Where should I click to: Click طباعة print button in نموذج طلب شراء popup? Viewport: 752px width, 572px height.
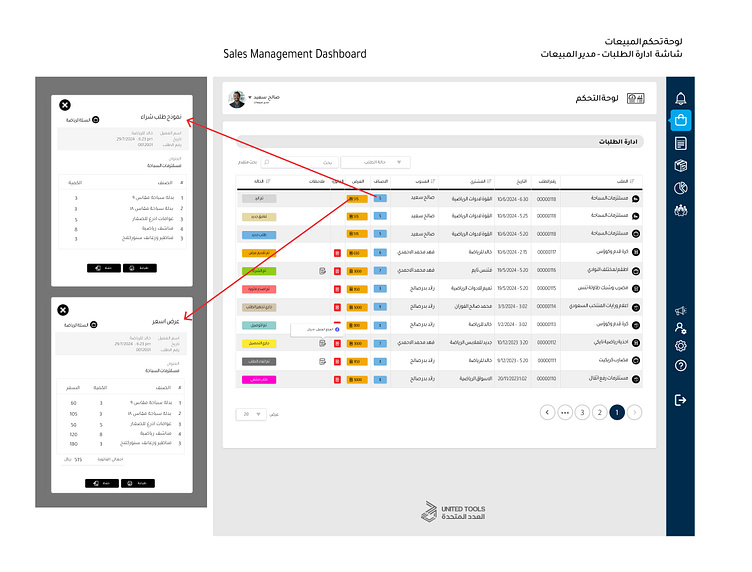(140, 268)
